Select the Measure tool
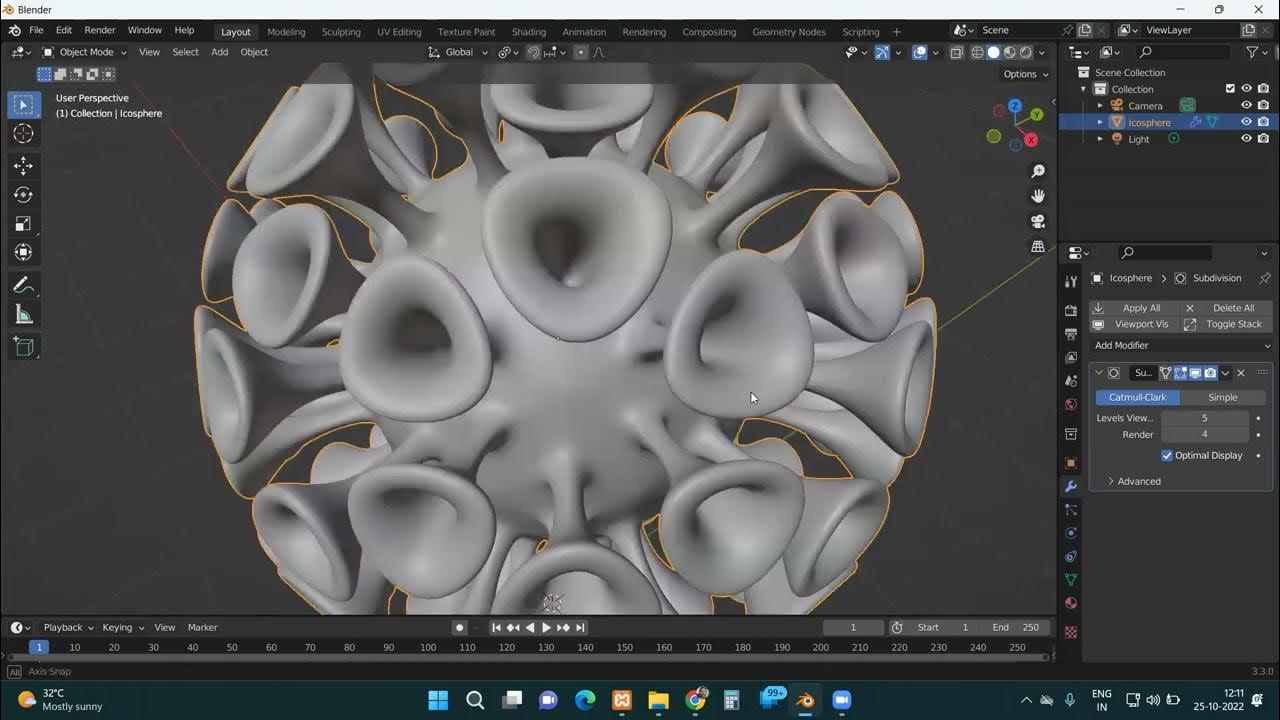 coord(24,315)
